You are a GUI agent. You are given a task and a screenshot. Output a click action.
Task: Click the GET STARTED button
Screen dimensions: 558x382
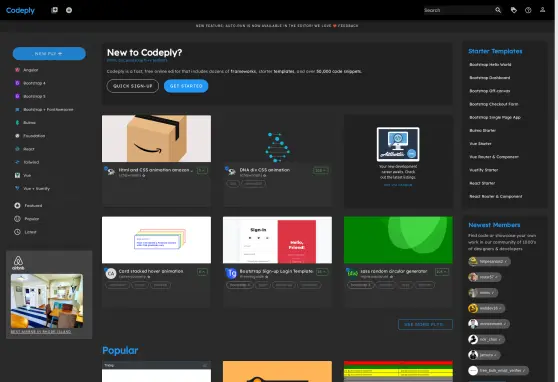pyautogui.click(x=186, y=86)
